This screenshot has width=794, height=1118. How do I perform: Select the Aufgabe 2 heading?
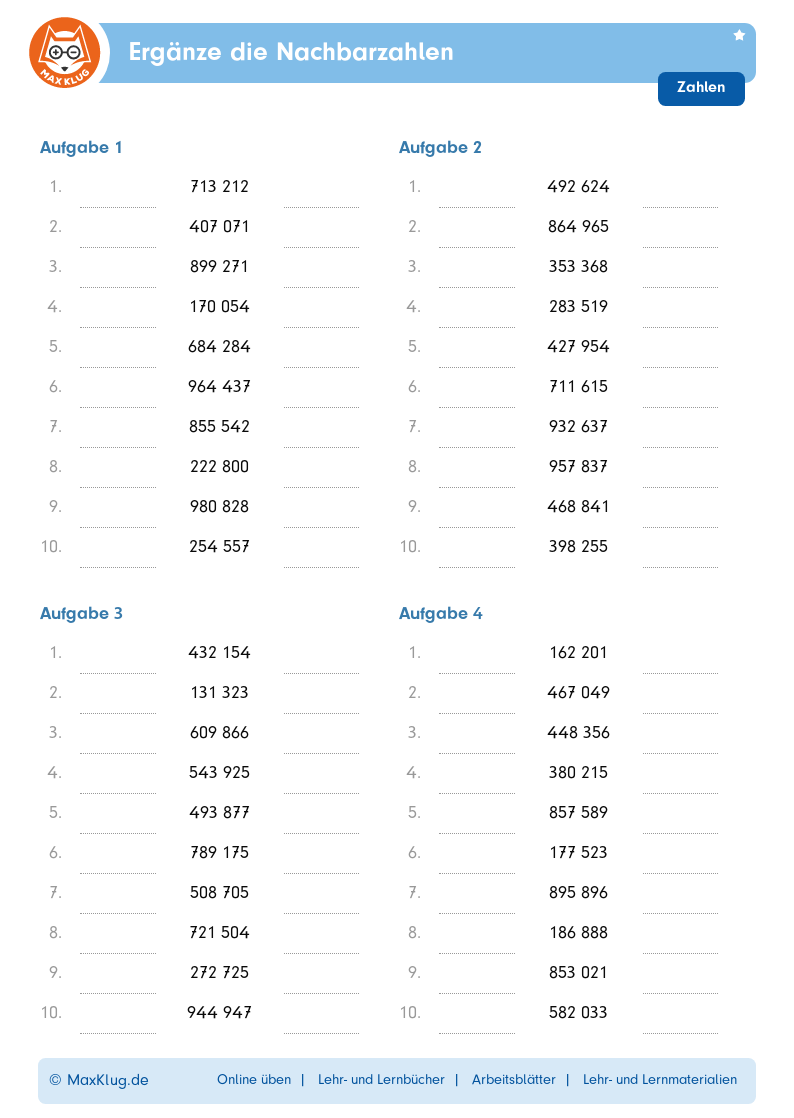point(440,148)
